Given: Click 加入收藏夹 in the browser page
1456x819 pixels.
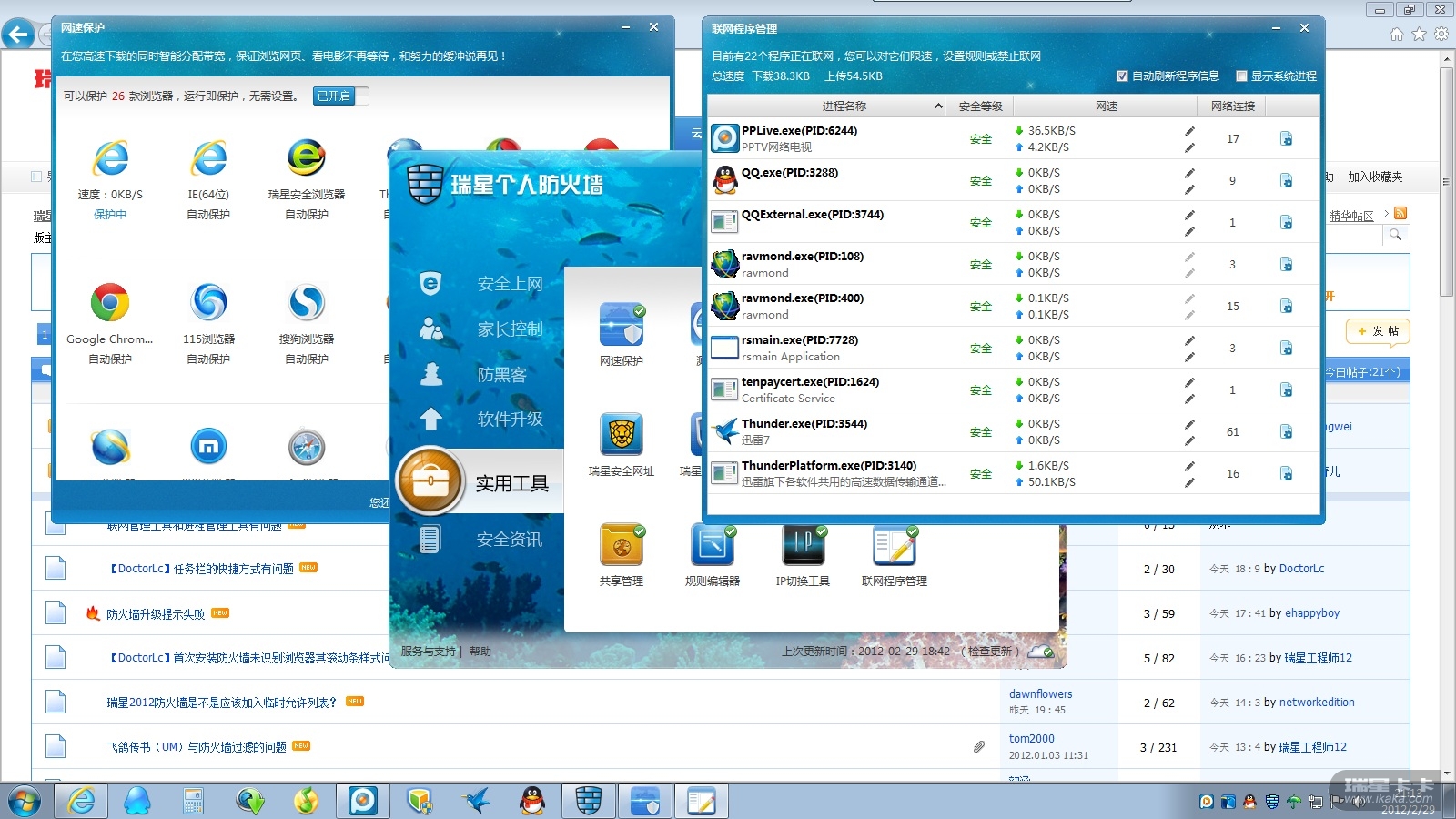Looking at the screenshot, I should pyautogui.click(x=1375, y=177).
